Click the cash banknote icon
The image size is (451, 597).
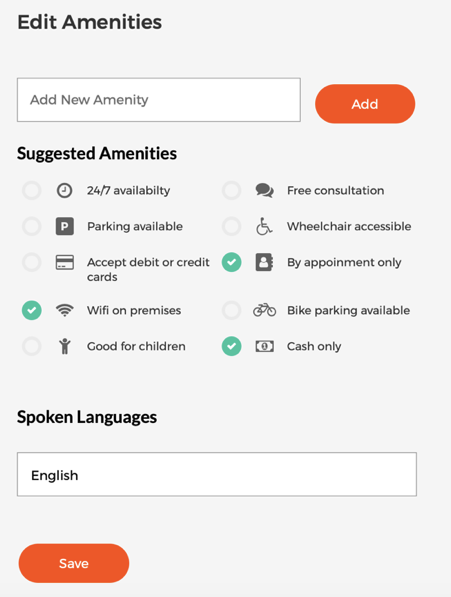265,346
